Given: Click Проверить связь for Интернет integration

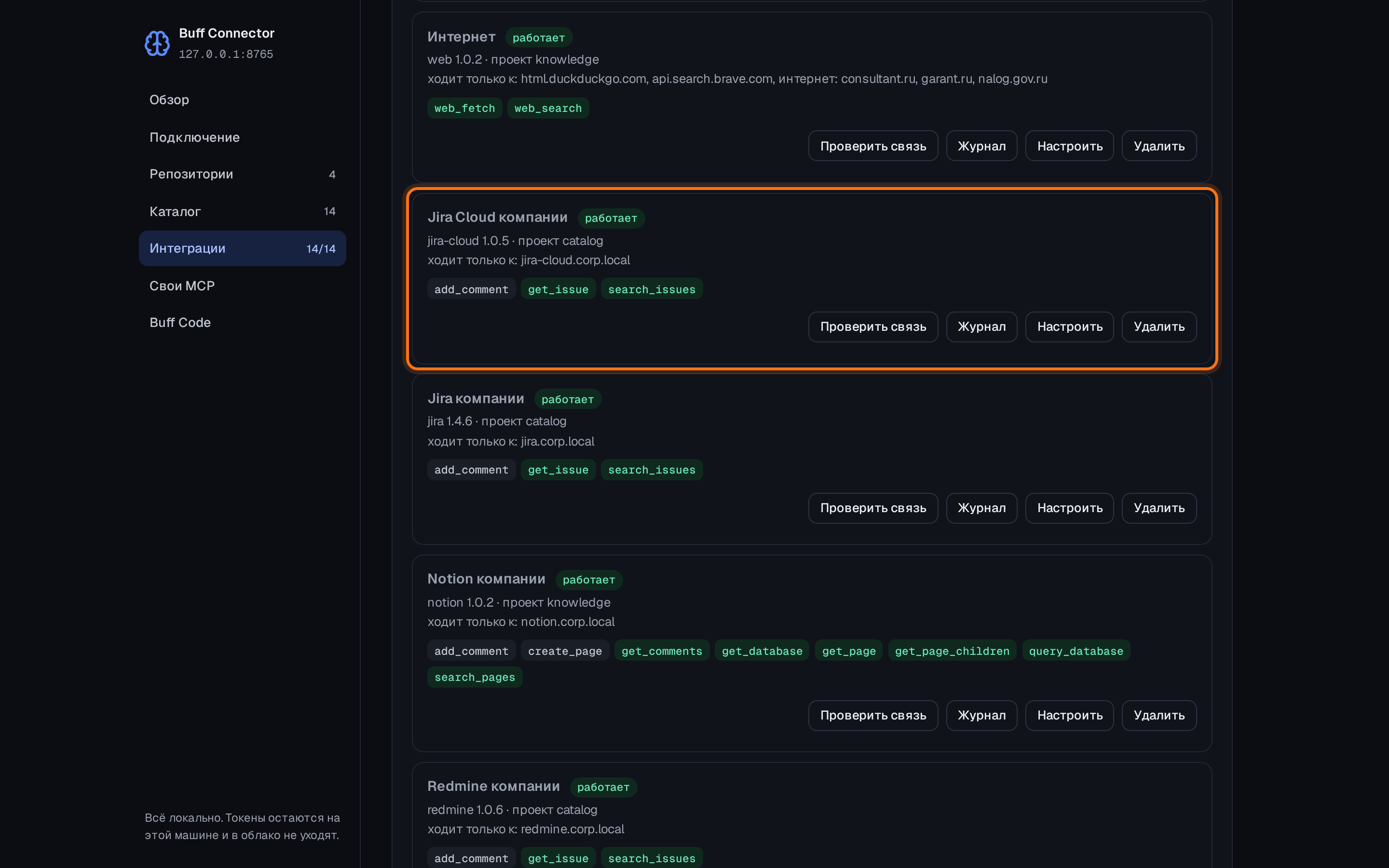Looking at the screenshot, I should pyautogui.click(x=873, y=146).
